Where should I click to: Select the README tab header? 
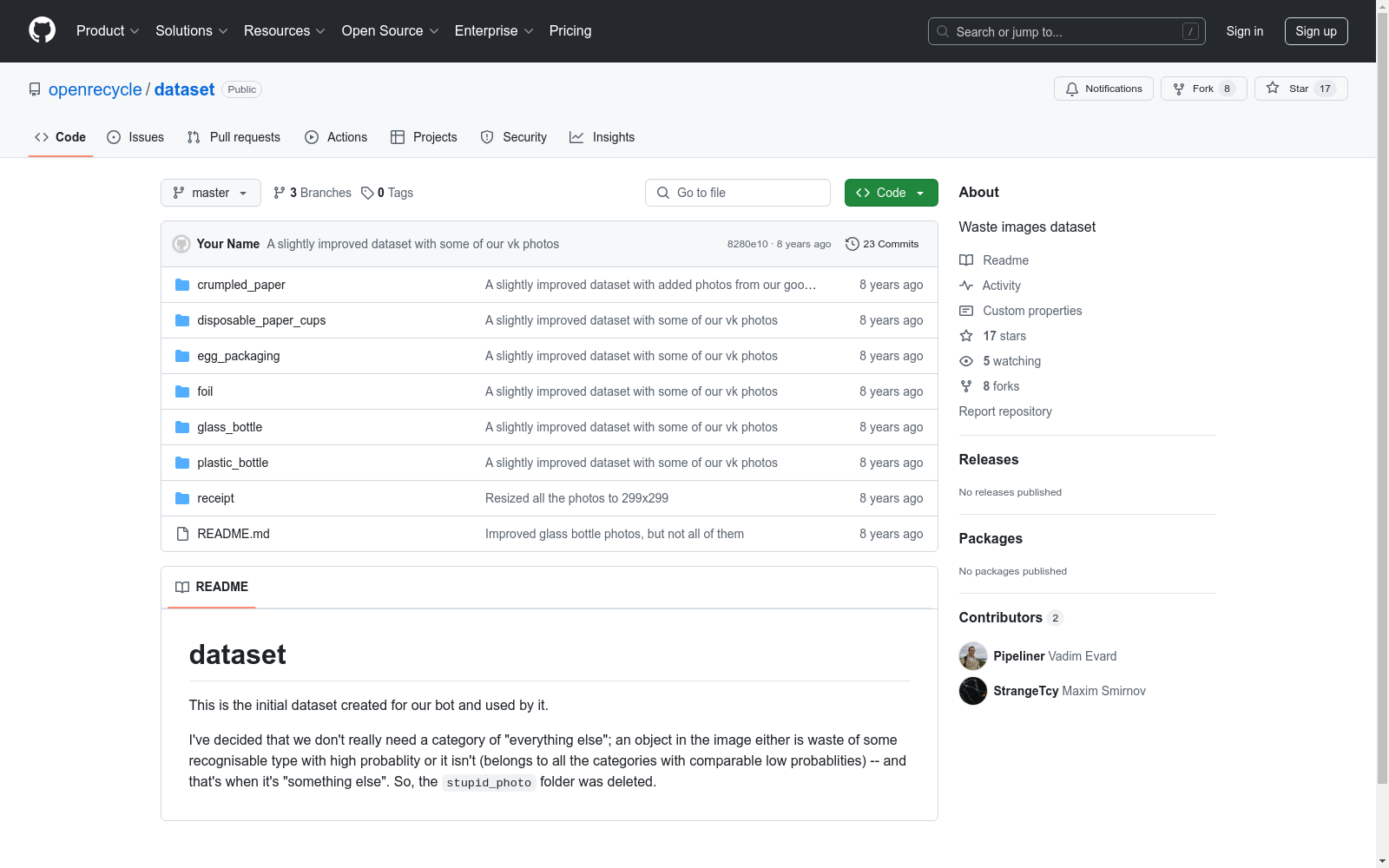[x=212, y=587]
